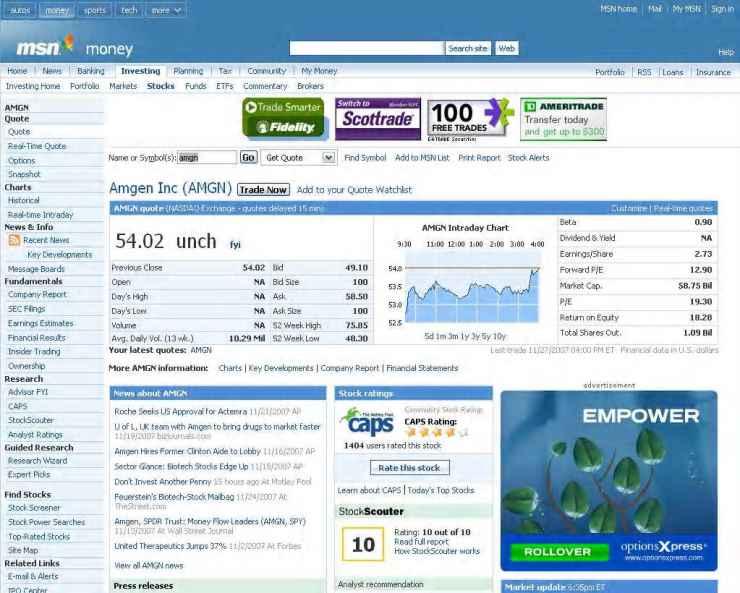Open the Recent News RSS feed icon
Screen dimensions: 740x593
14,240
